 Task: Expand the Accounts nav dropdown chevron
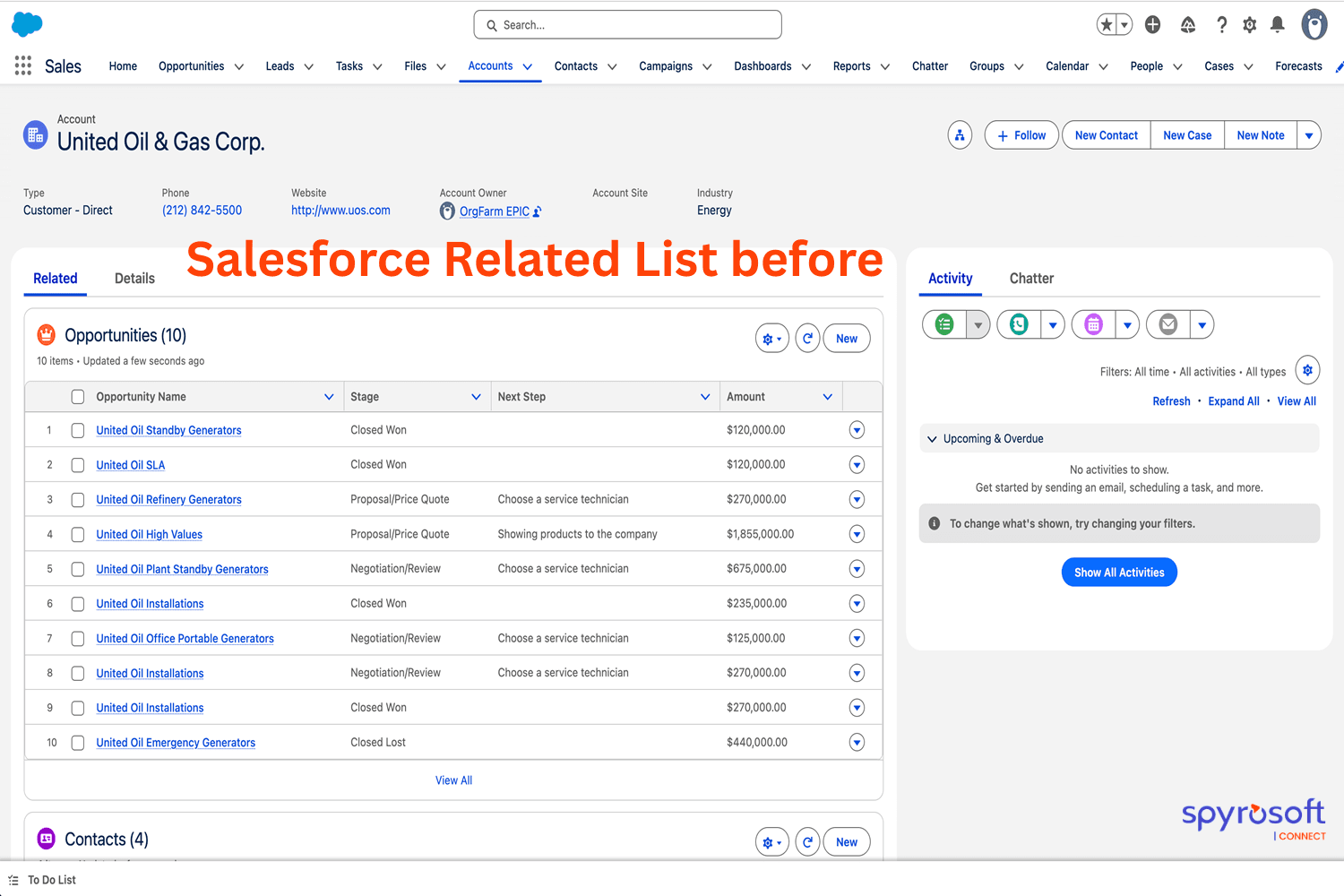pos(528,66)
